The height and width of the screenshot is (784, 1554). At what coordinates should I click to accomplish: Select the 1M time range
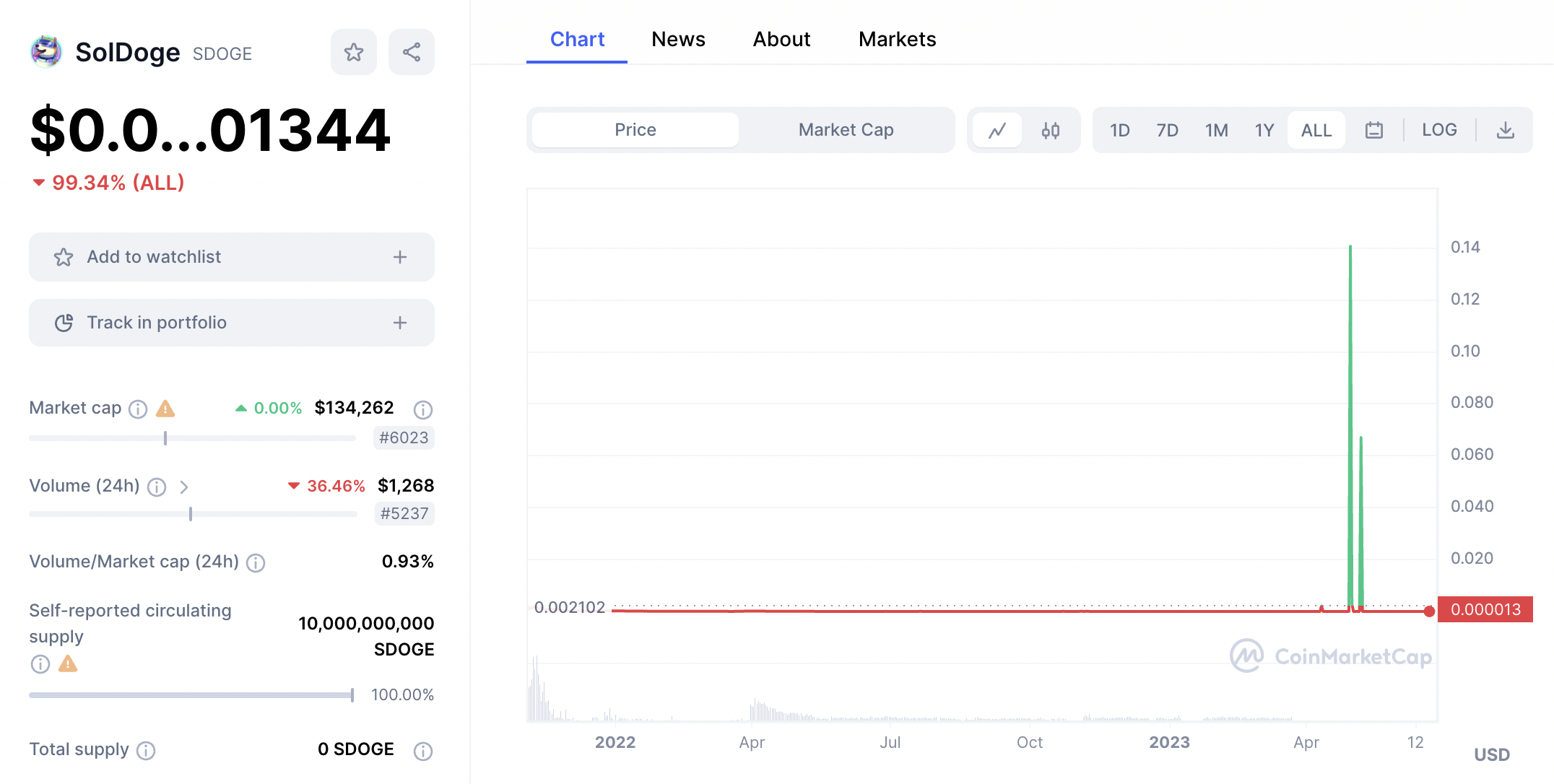click(x=1217, y=130)
